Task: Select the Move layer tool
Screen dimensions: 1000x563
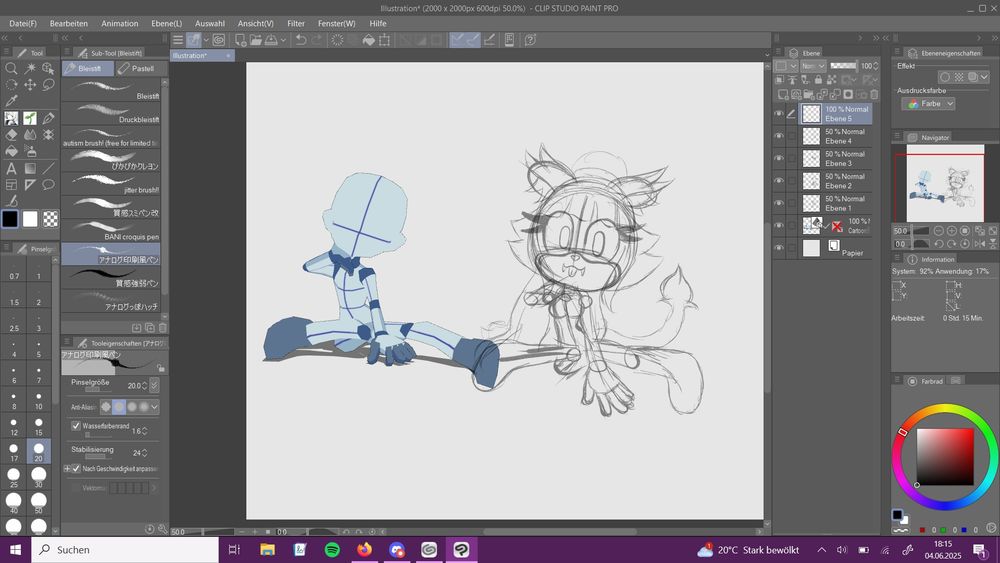Action: pos(30,85)
